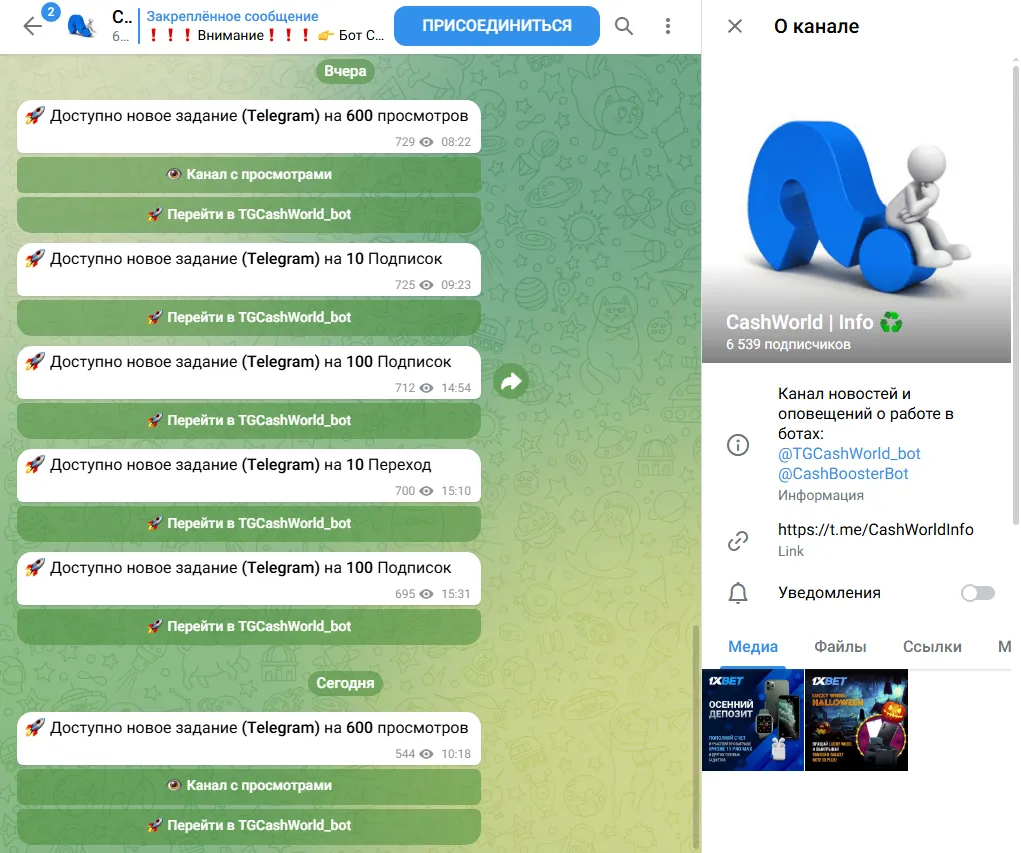Click the info circle icon
Screen dimensions: 1021x853
pyautogui.click(x=738, y=445)
